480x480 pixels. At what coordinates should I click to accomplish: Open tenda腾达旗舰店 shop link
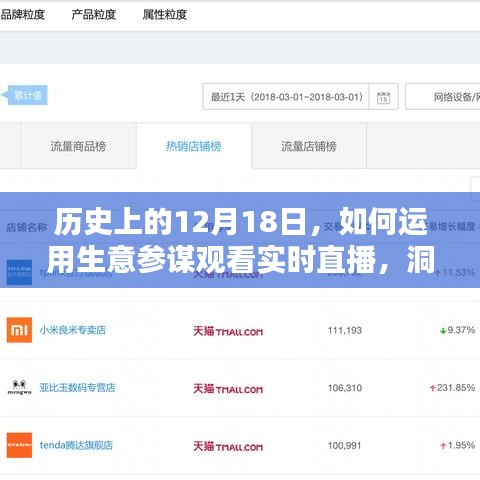[76, 445]
